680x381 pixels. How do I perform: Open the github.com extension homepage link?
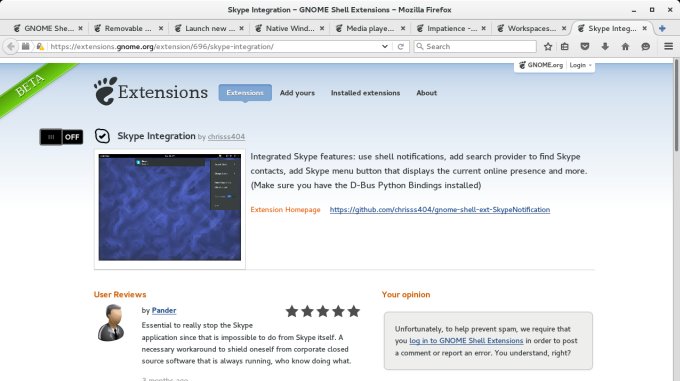(x=440, y=209)
